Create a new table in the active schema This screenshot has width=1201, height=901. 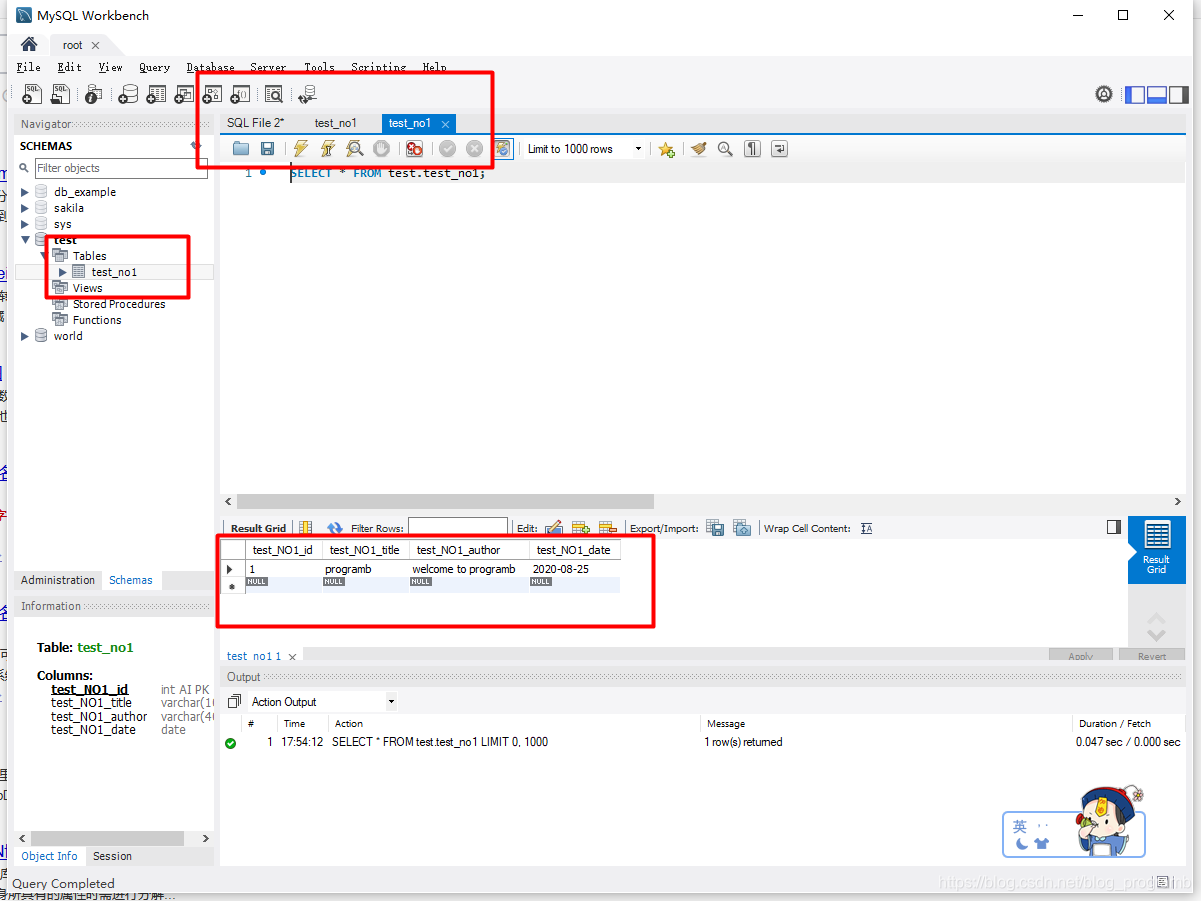click(158, 93)
